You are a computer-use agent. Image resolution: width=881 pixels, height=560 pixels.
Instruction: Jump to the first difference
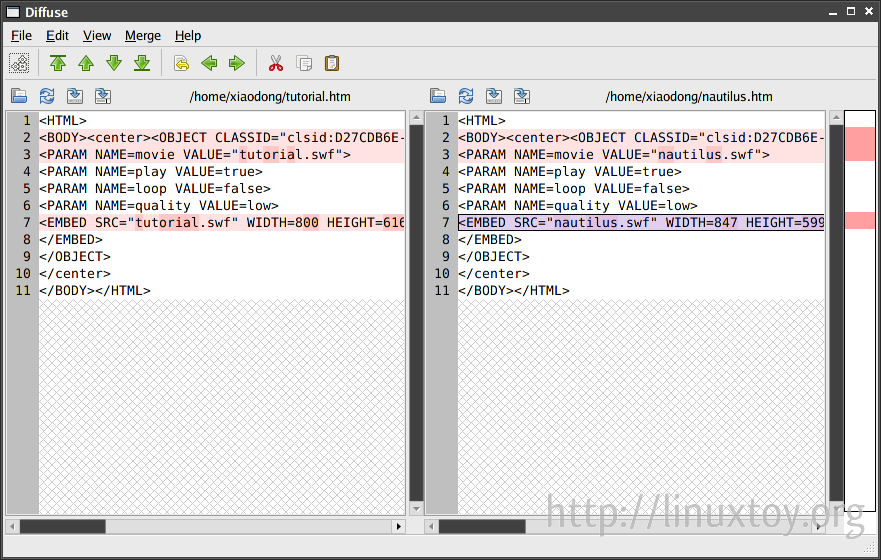click(x=58, y=63)
